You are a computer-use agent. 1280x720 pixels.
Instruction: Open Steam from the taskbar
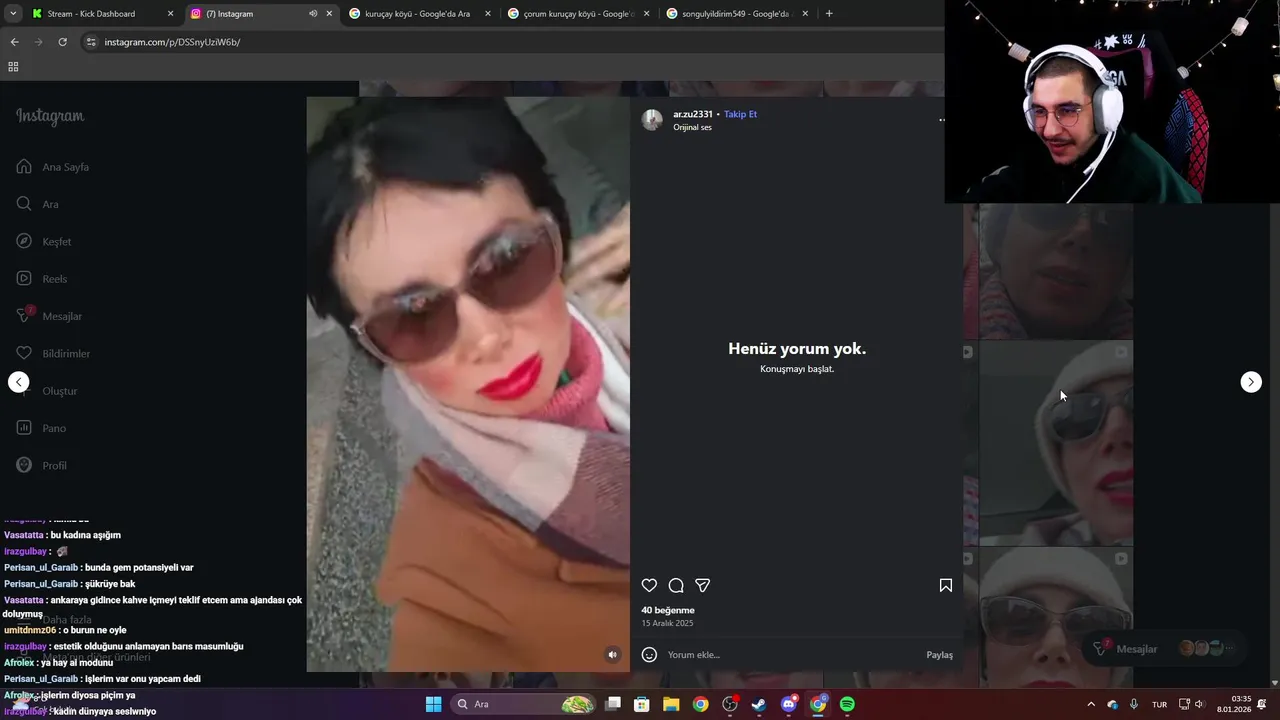759,704
